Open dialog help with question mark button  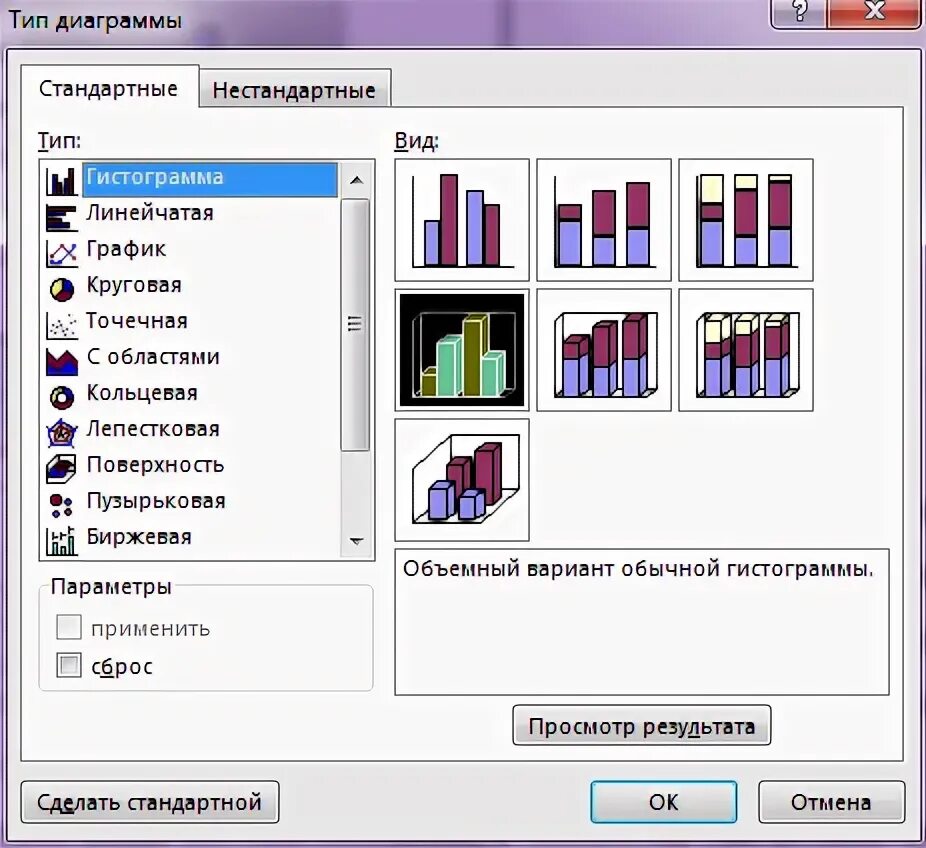(799, 12)
